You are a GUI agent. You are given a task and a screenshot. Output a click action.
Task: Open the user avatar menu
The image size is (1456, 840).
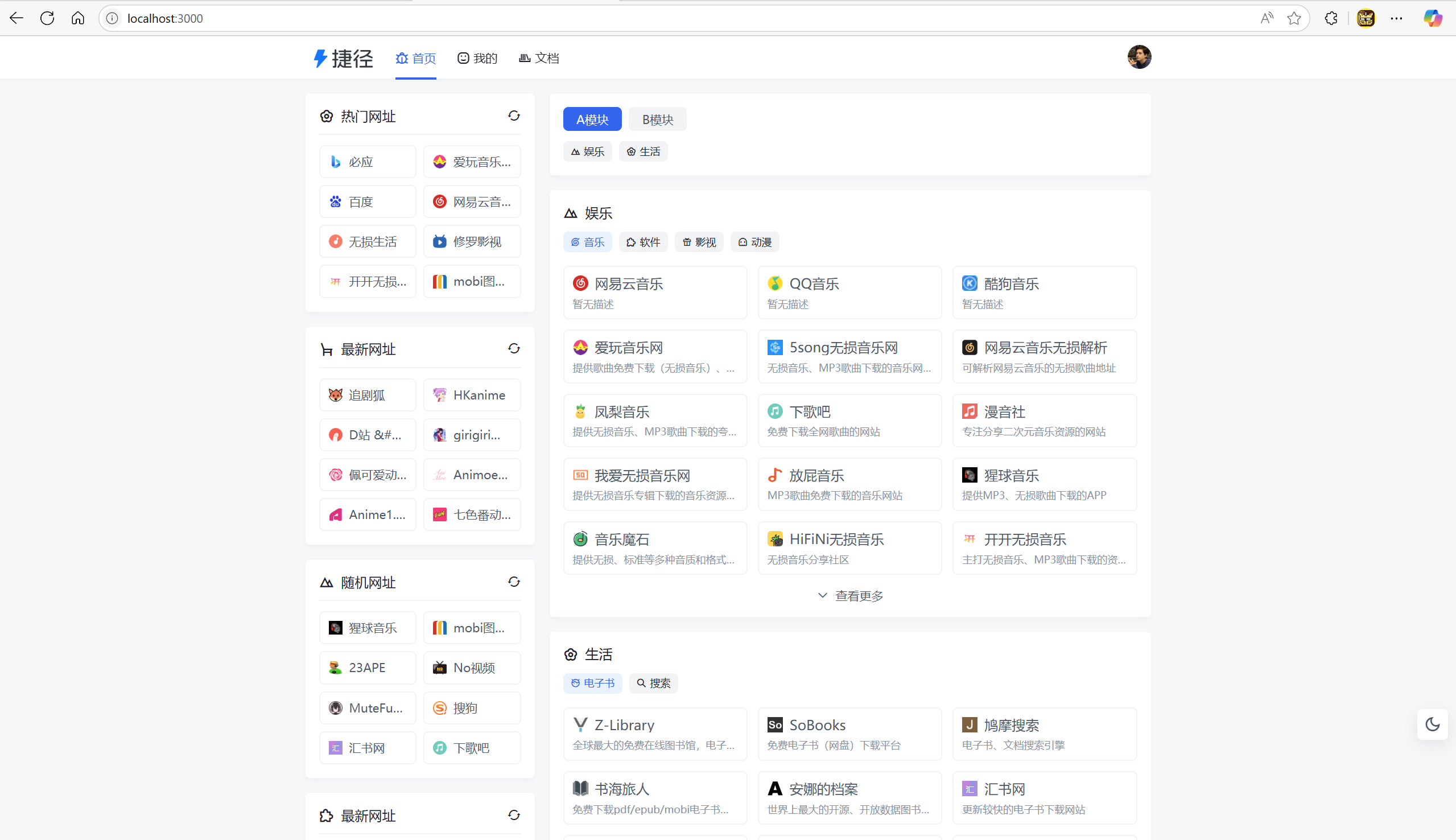(x=1139, y=57)
